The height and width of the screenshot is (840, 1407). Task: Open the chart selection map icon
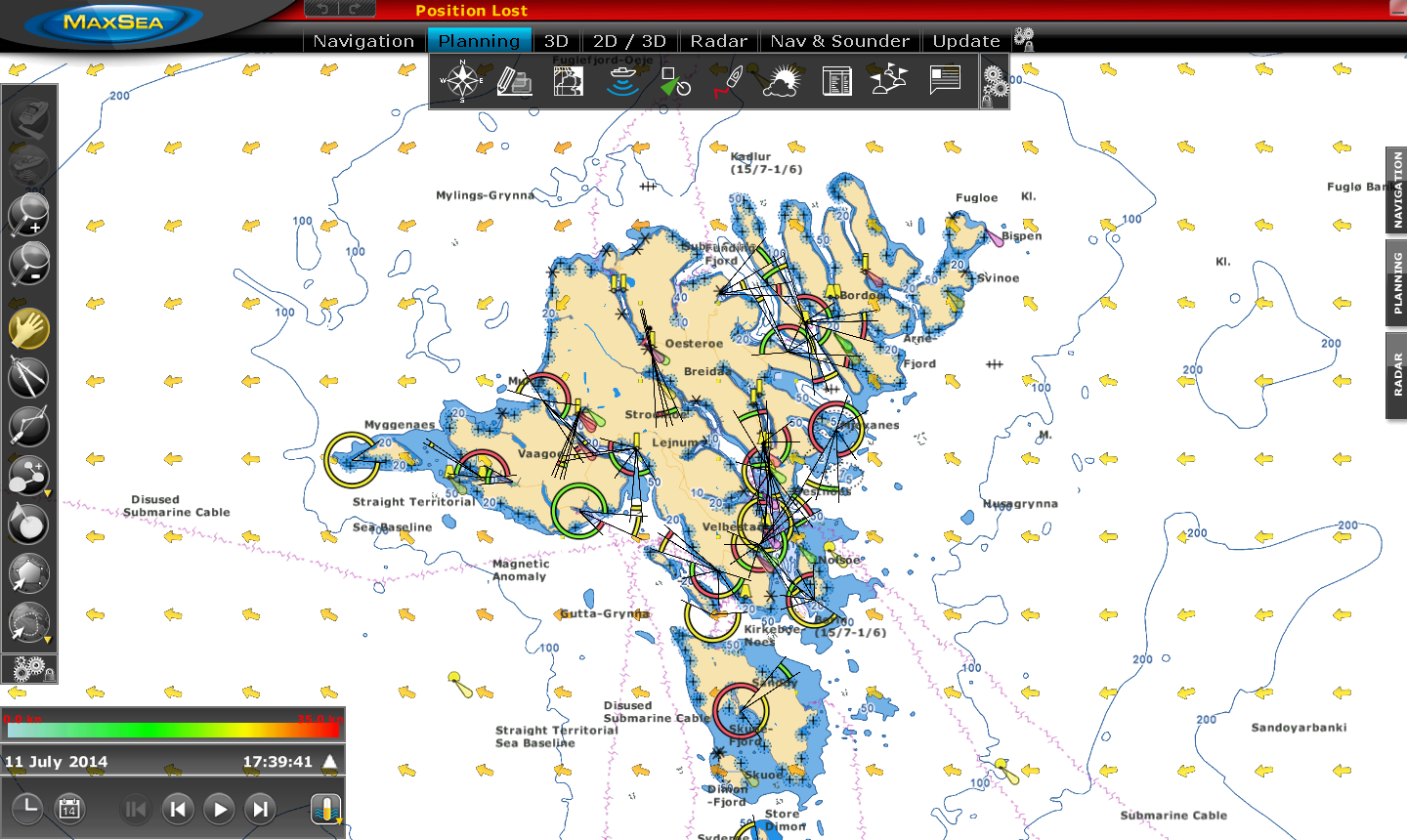[x=569, y=80]
